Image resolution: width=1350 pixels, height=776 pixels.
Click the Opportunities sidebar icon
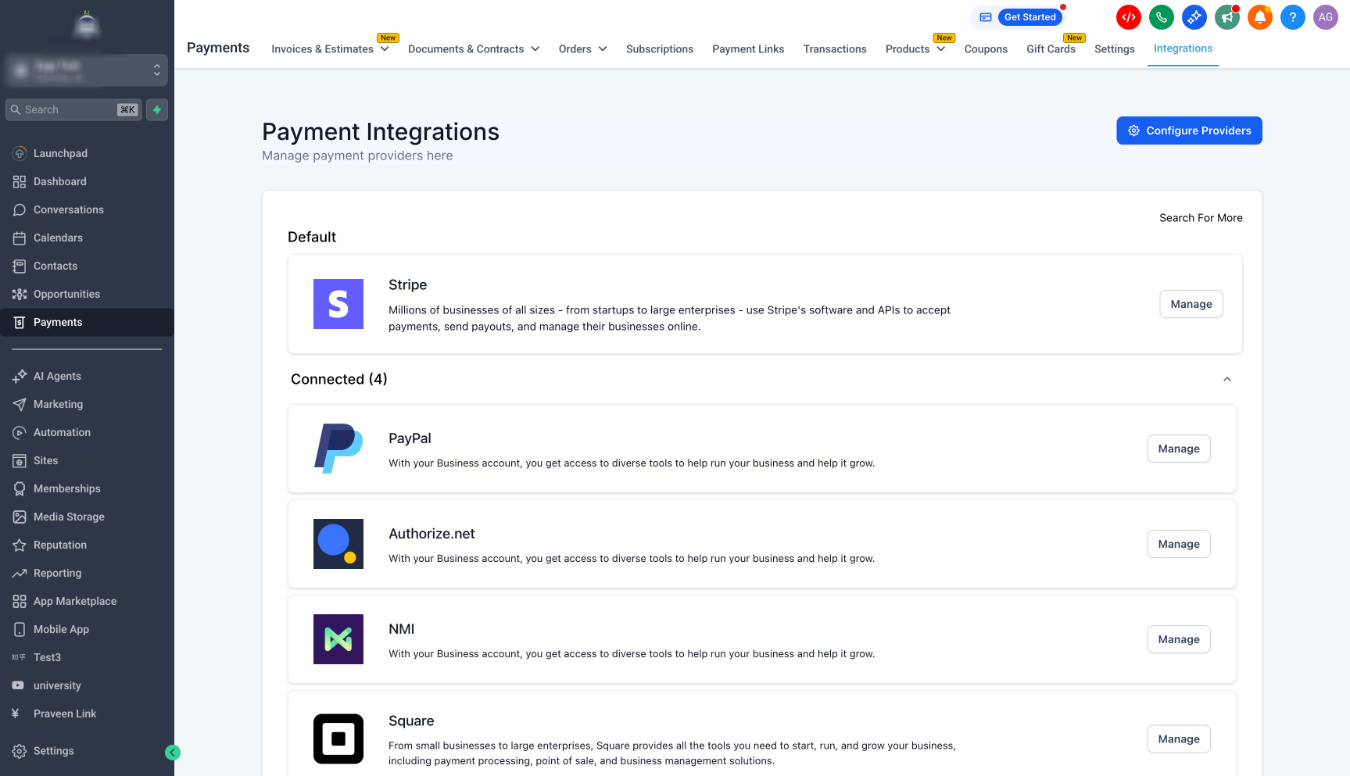[19, 294]
